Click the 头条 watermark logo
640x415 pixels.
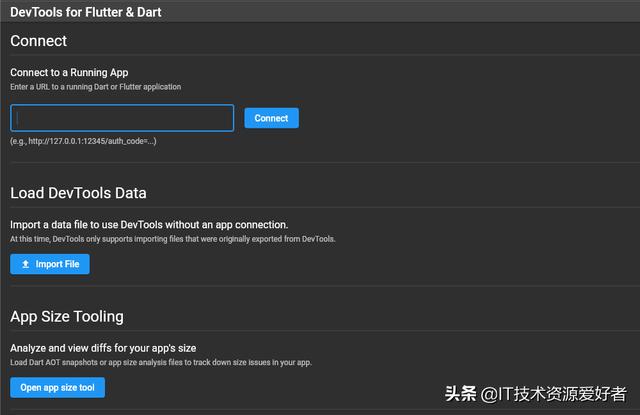point(462,392)
